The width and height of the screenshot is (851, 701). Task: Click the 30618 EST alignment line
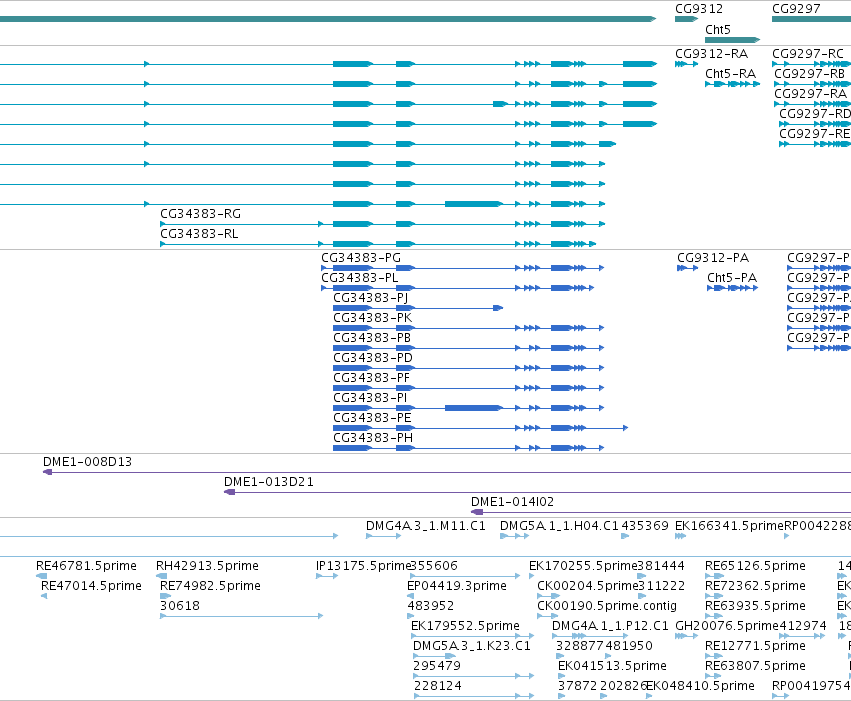pos(242,616)
